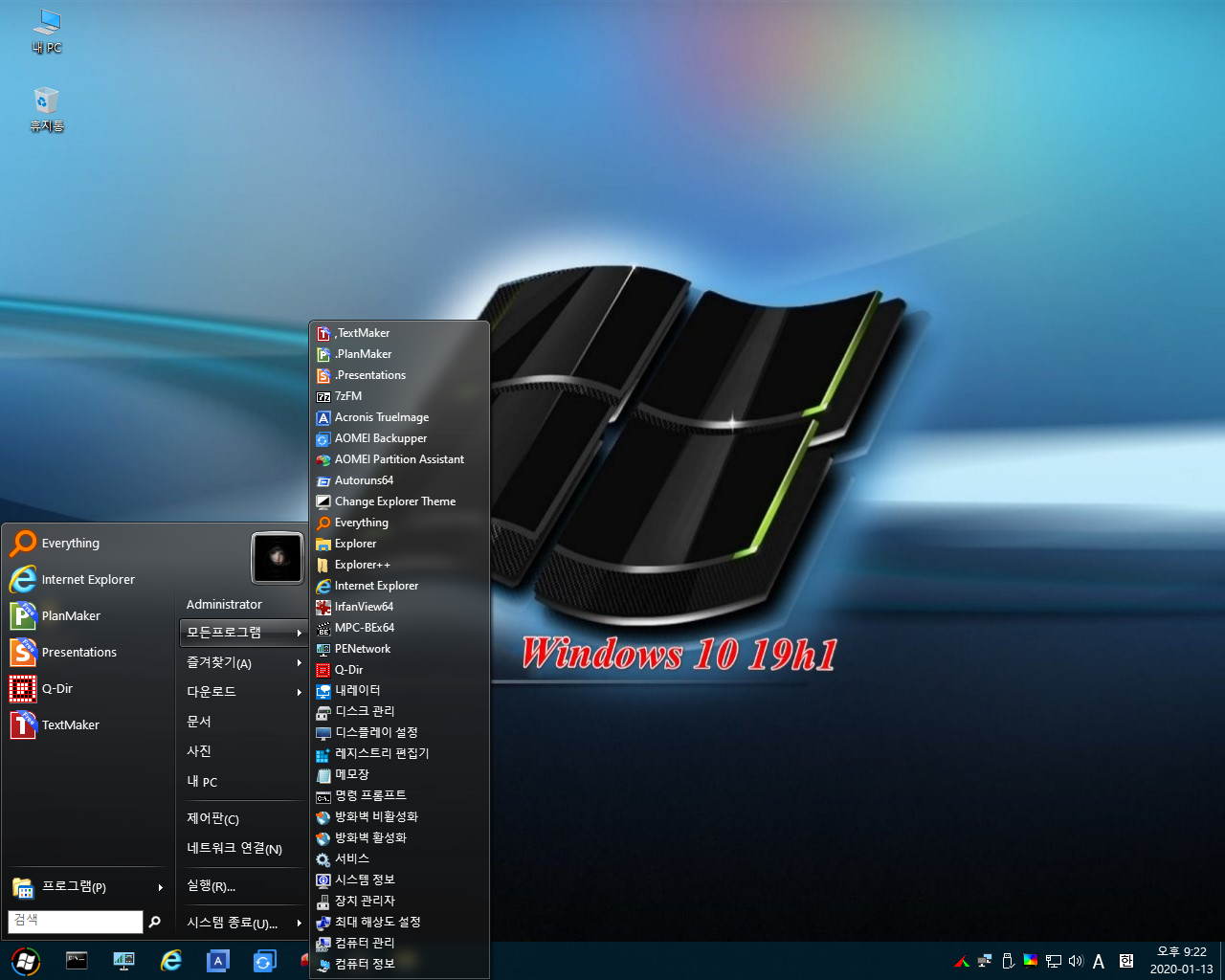Open Acronis icon on taskbar
Image resolution: width=1225 pixels, height=980 pixels.
[218, 961]
